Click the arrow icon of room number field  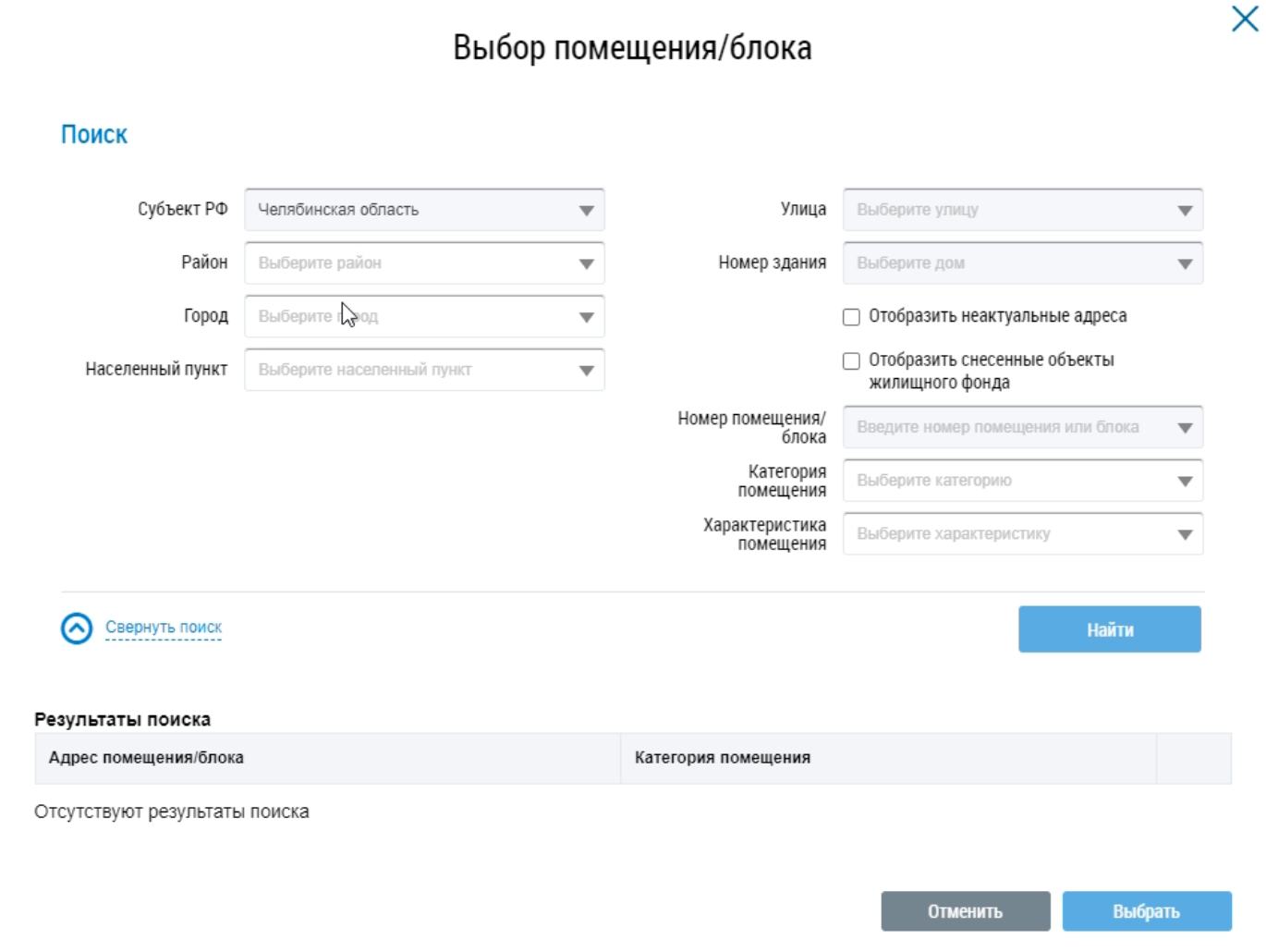click(1185, 428)
